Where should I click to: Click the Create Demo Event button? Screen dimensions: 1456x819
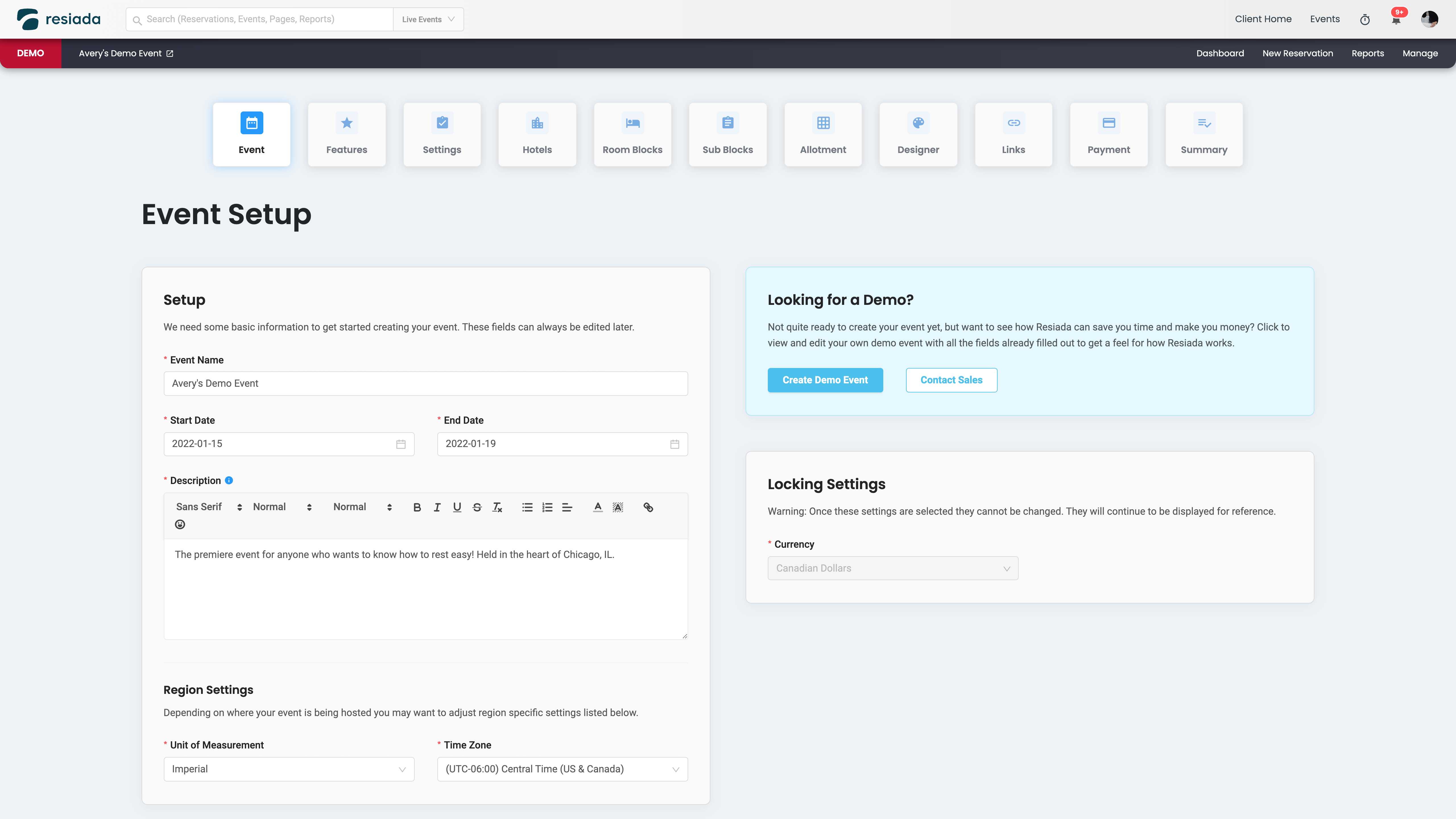click(x=825, y=380)
